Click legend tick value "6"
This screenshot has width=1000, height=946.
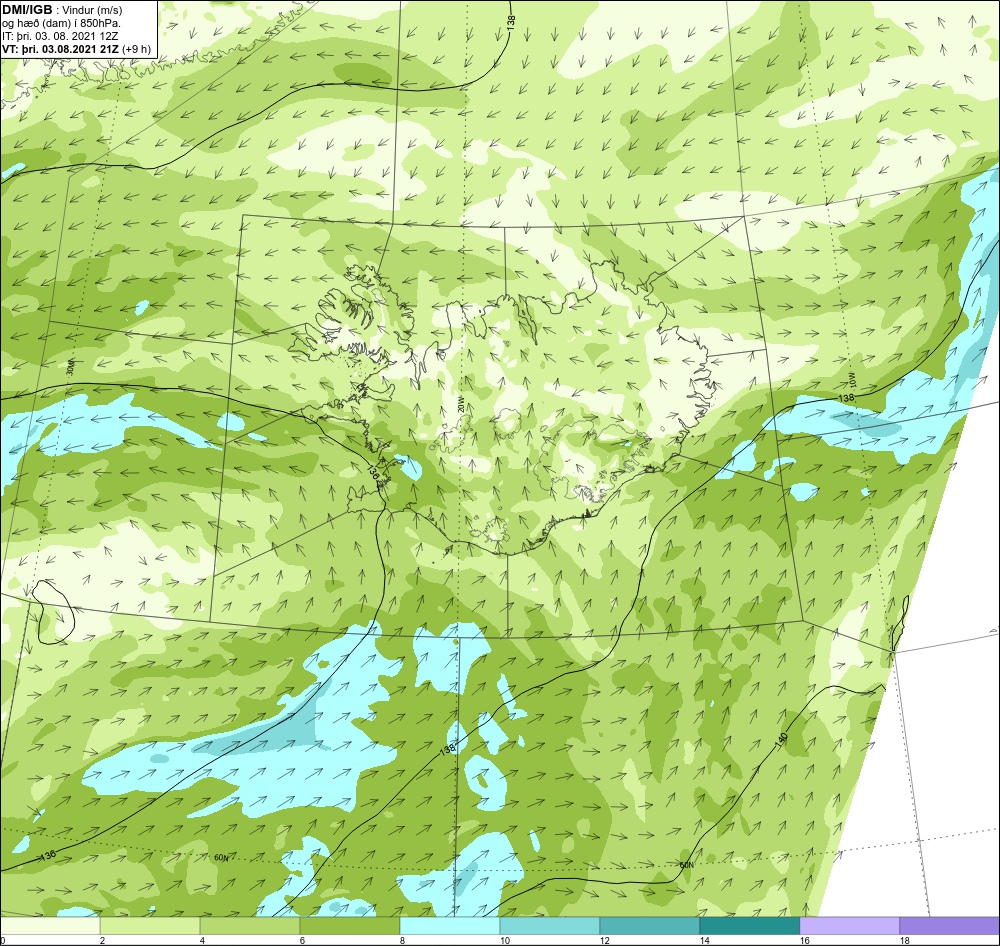(x=302, y=940)
